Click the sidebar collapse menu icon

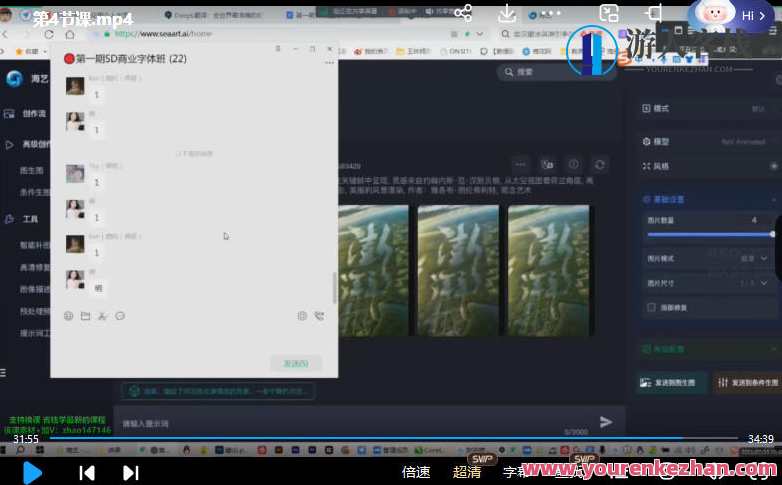point(3,373)
